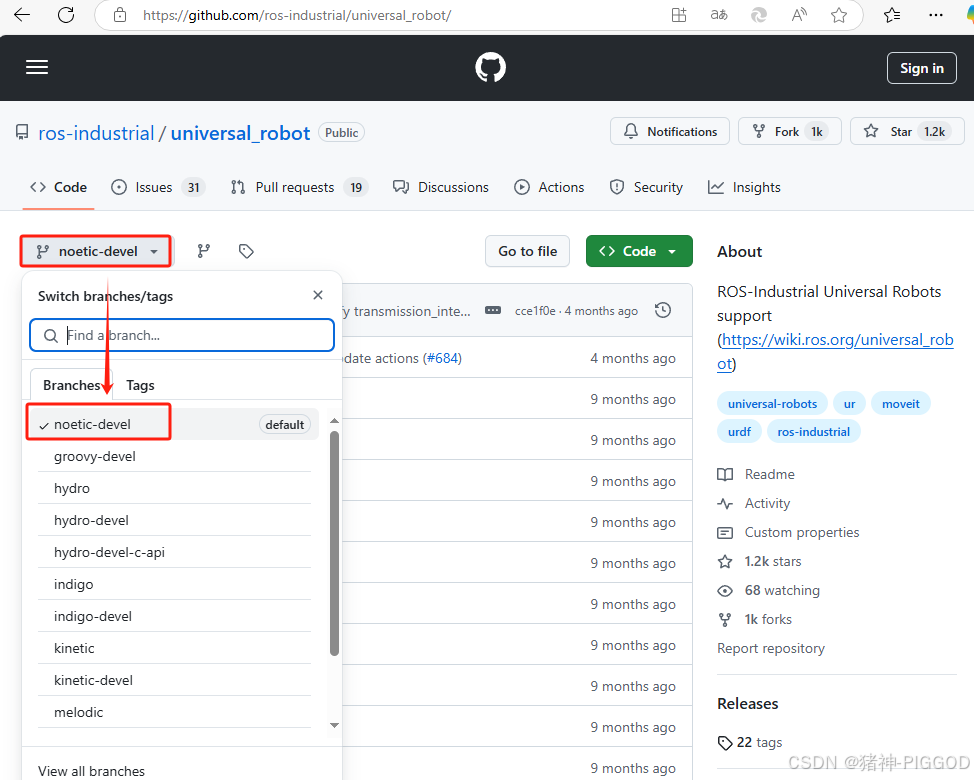Select the groovy-devel branch
Viewport: 974px width, 780px height.
pos(174,456)
